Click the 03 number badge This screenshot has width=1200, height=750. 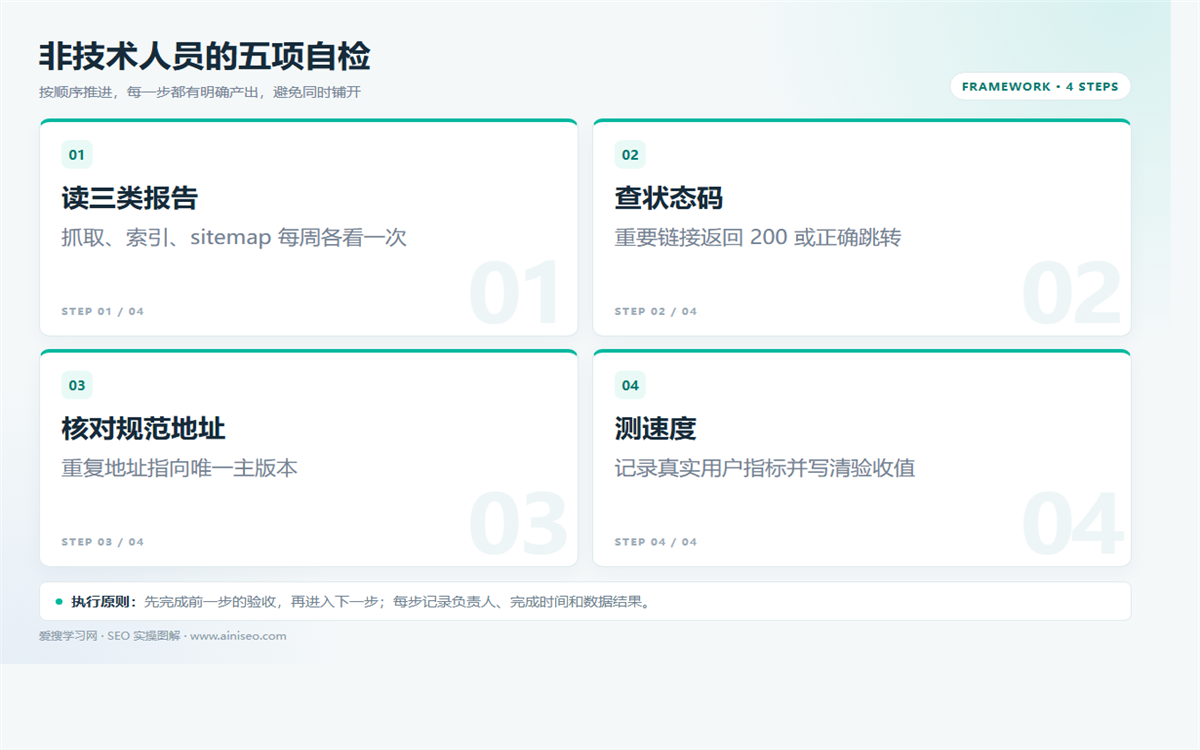pyautogui.click(x=77, y=386)
